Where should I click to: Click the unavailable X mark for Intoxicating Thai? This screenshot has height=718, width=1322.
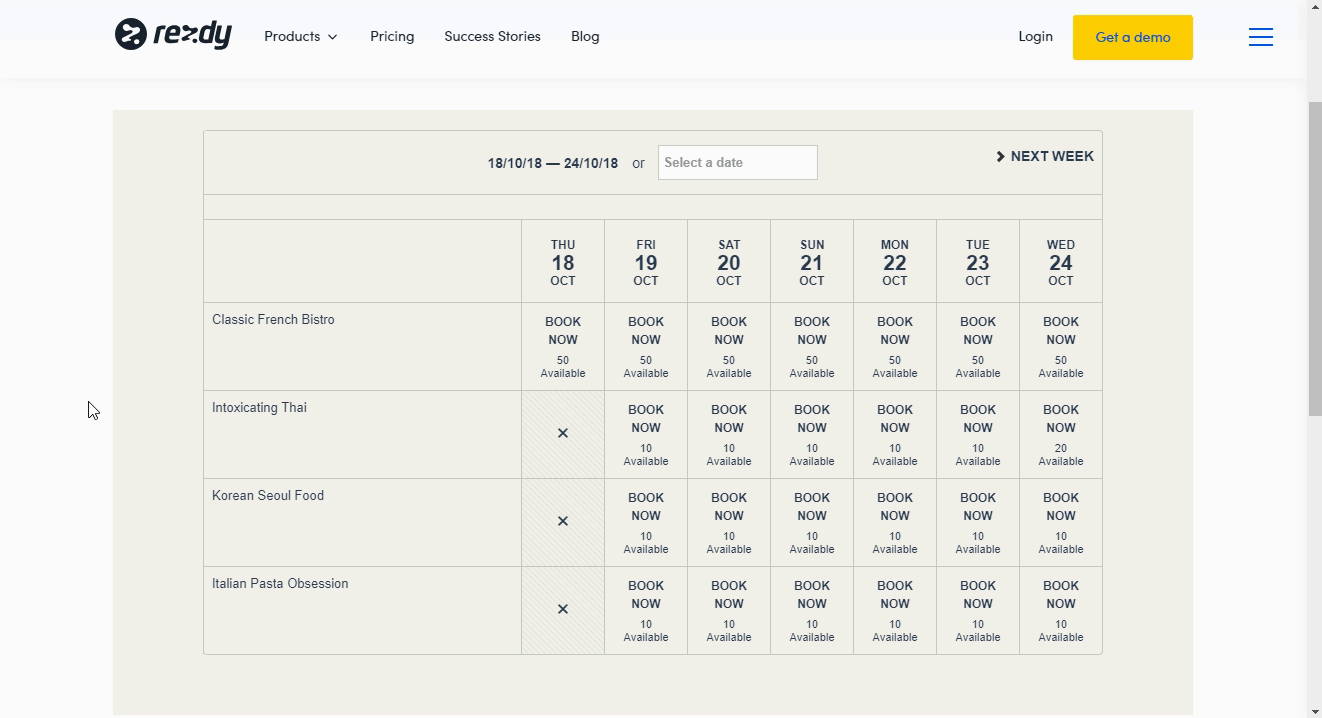562,434
